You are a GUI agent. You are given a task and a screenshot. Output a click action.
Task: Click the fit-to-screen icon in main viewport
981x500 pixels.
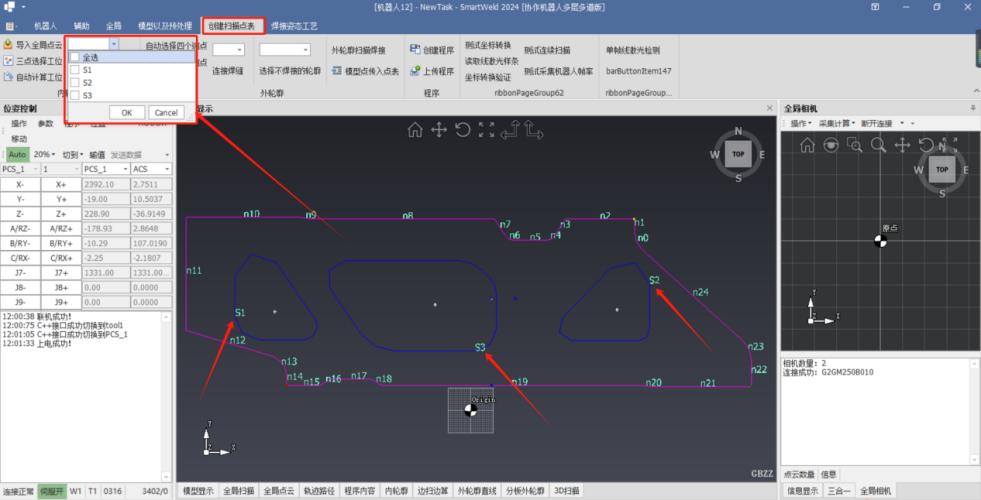click(486, 129)
